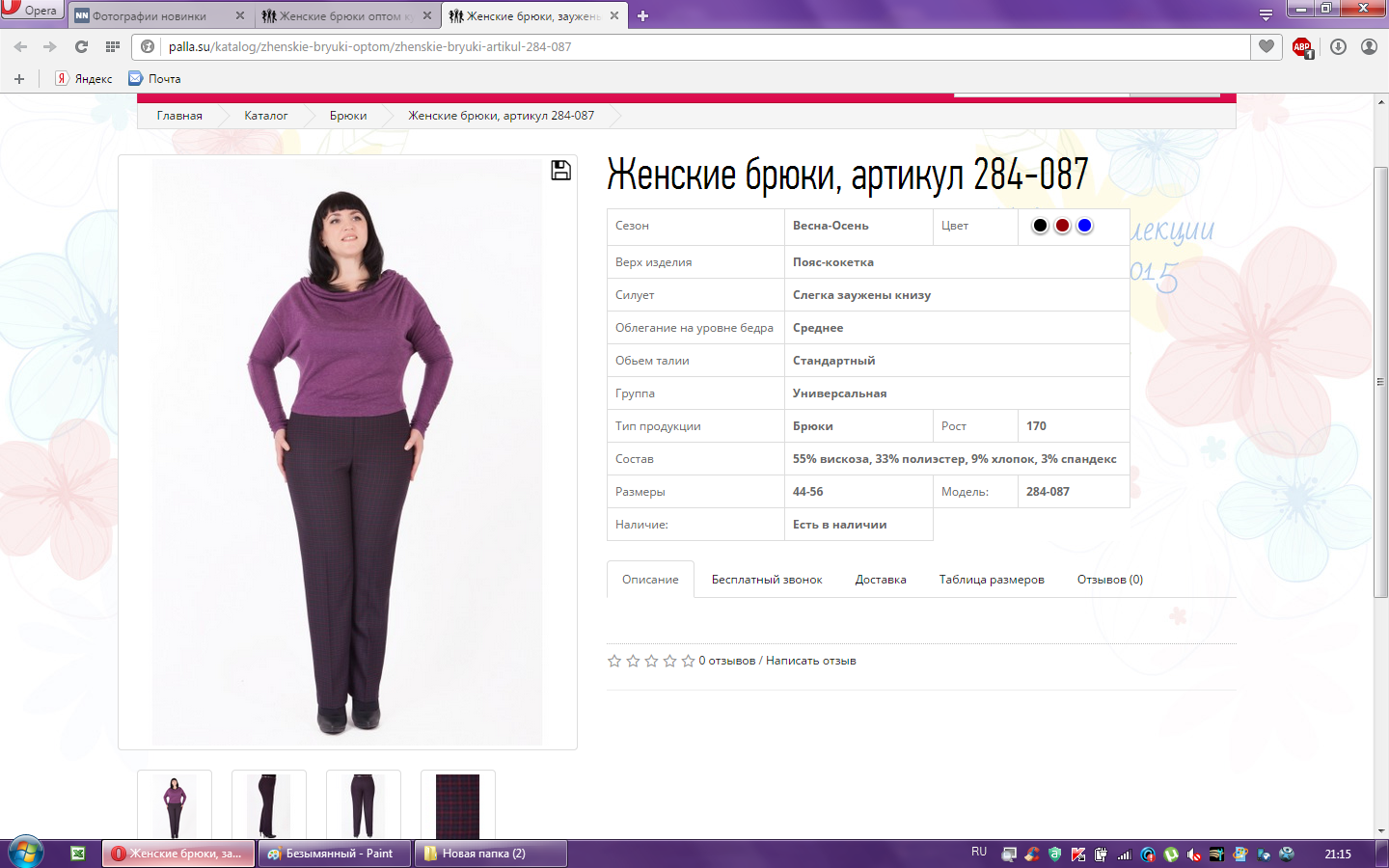The height and width of the screenshot is (868, 1389).
Task: Select the blue color swatch
Action: [1084, 226]
